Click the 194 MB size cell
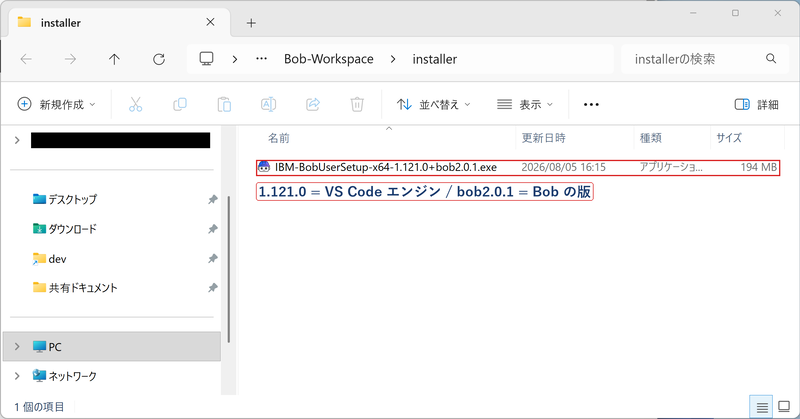The width and height of the screenshot is (800, 419). tap(759, 167)
